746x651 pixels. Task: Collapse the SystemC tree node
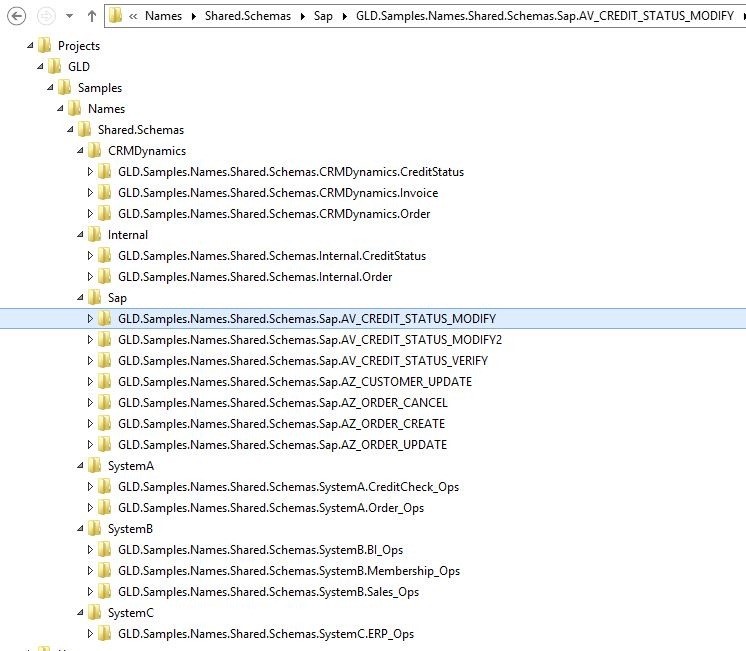(x=80, y=612)
